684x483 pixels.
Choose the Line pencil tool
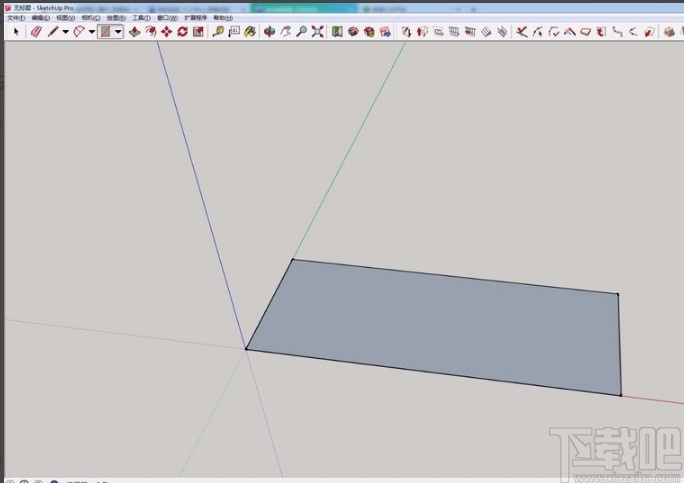[x=53, y=31]
